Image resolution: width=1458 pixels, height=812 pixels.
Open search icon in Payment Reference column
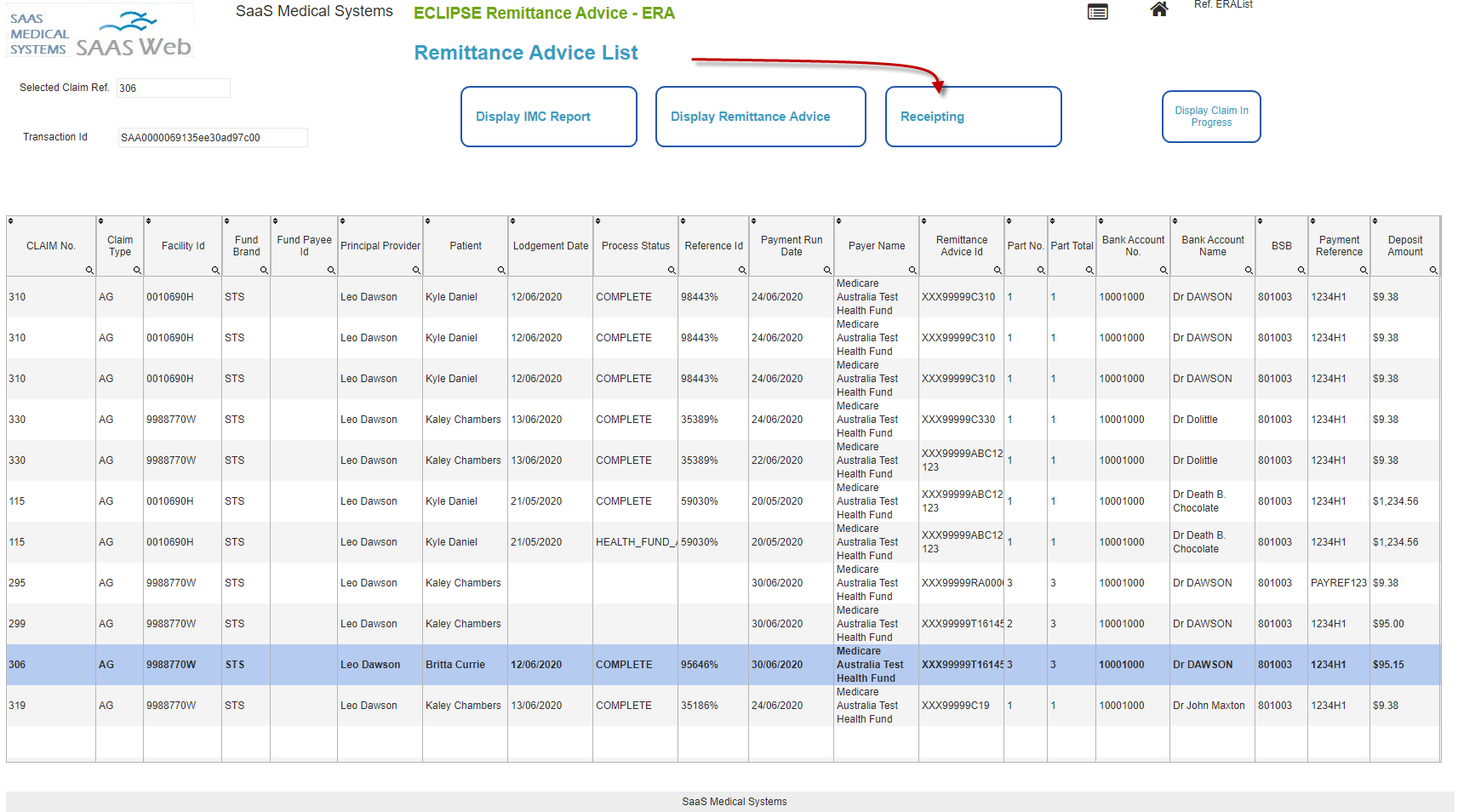pyautogui.click(x=1364, y=270)
